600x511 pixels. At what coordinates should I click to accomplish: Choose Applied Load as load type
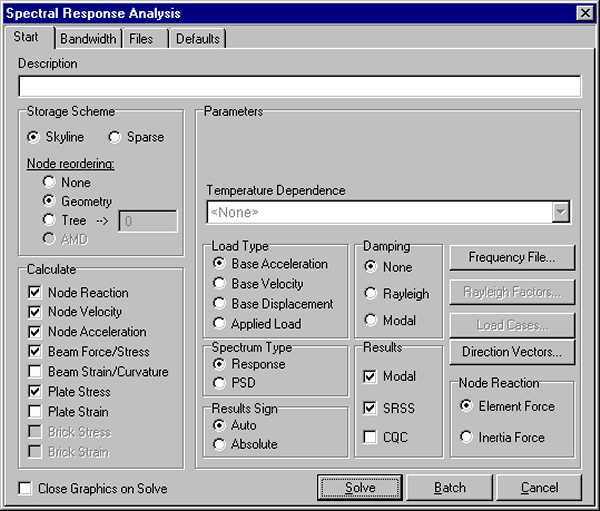[220, 324]
